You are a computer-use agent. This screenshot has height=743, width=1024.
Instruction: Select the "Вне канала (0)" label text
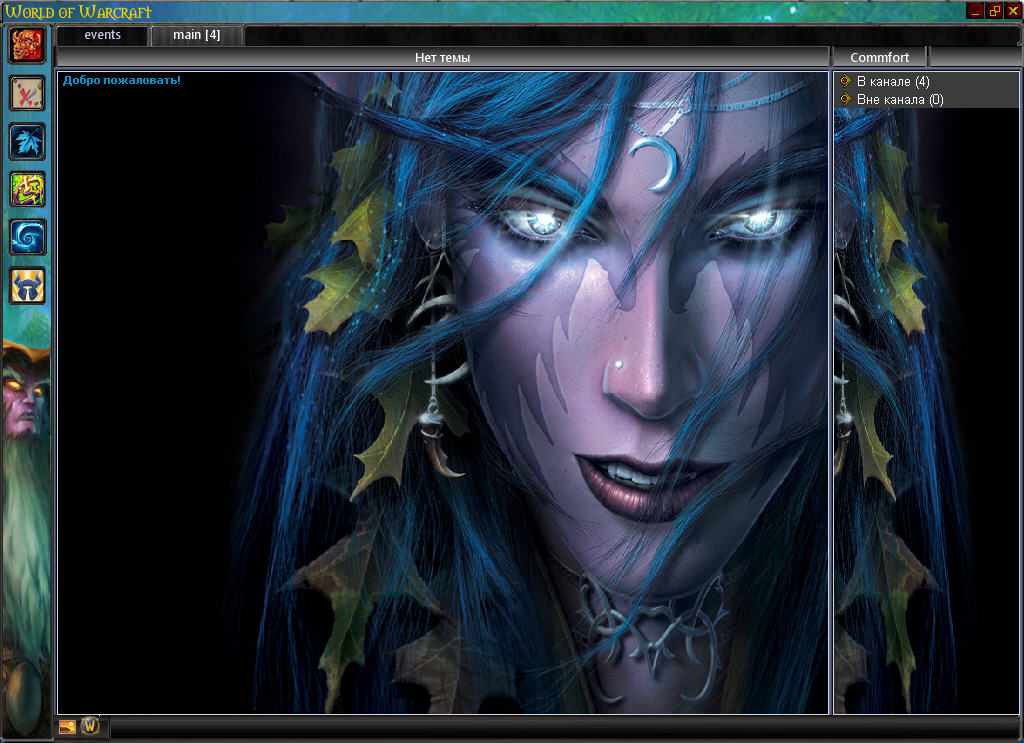(900, 100)
